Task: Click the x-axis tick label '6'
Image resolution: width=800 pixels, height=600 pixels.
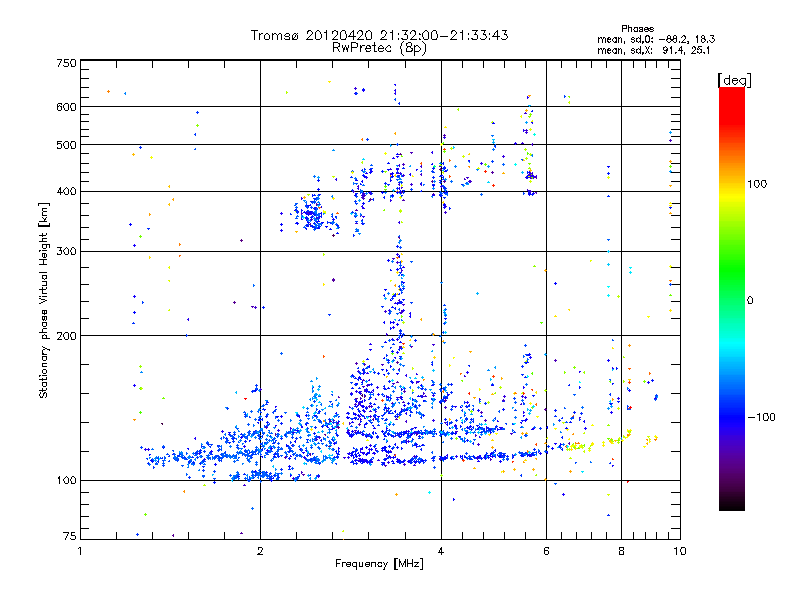Action: pos(546,551)
